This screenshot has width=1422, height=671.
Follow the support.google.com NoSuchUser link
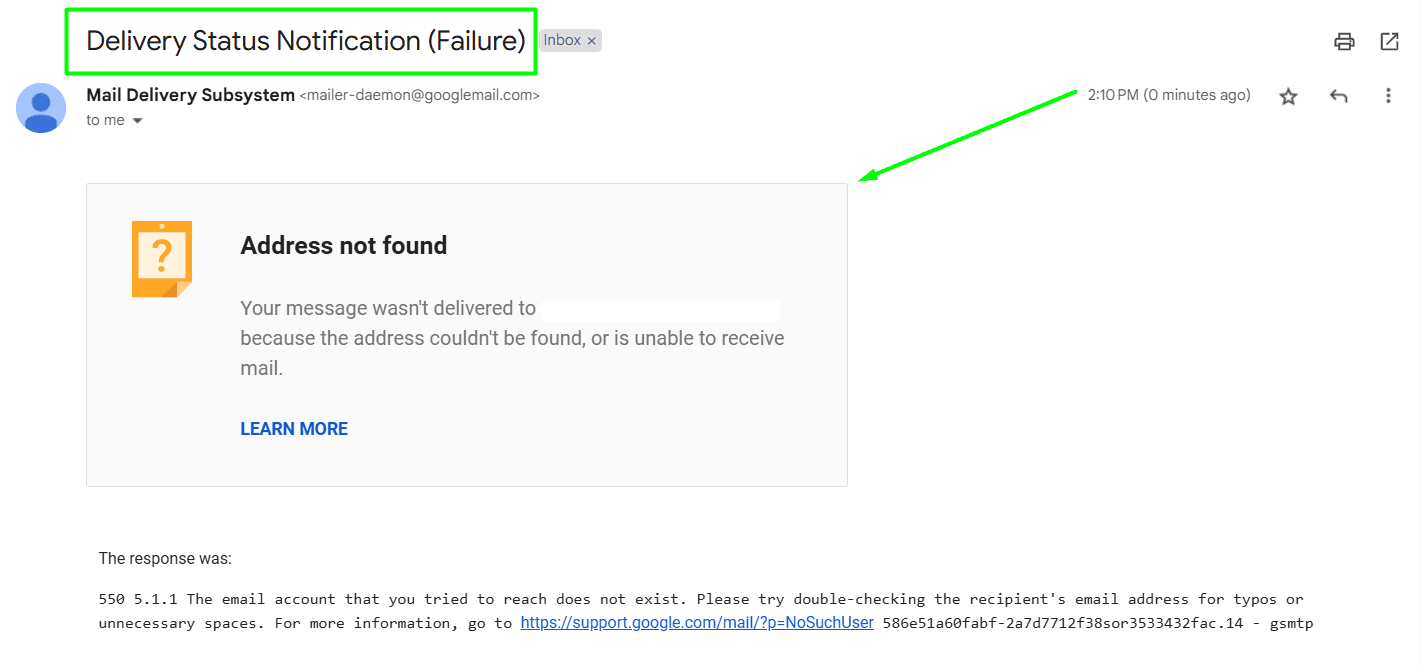[696, 622]
